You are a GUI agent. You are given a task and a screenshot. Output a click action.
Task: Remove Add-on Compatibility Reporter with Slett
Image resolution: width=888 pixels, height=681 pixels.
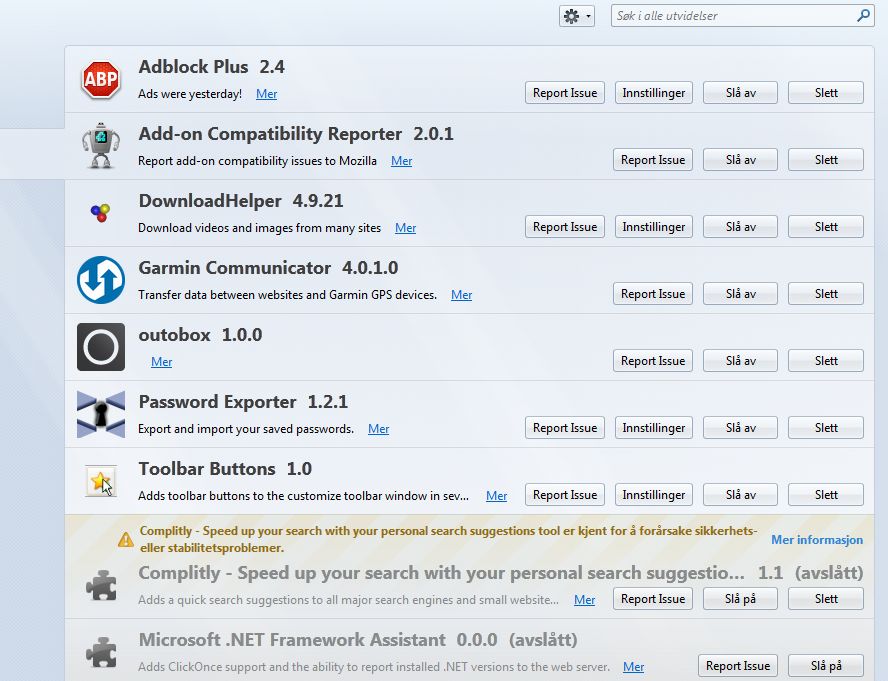coord(826,160)
